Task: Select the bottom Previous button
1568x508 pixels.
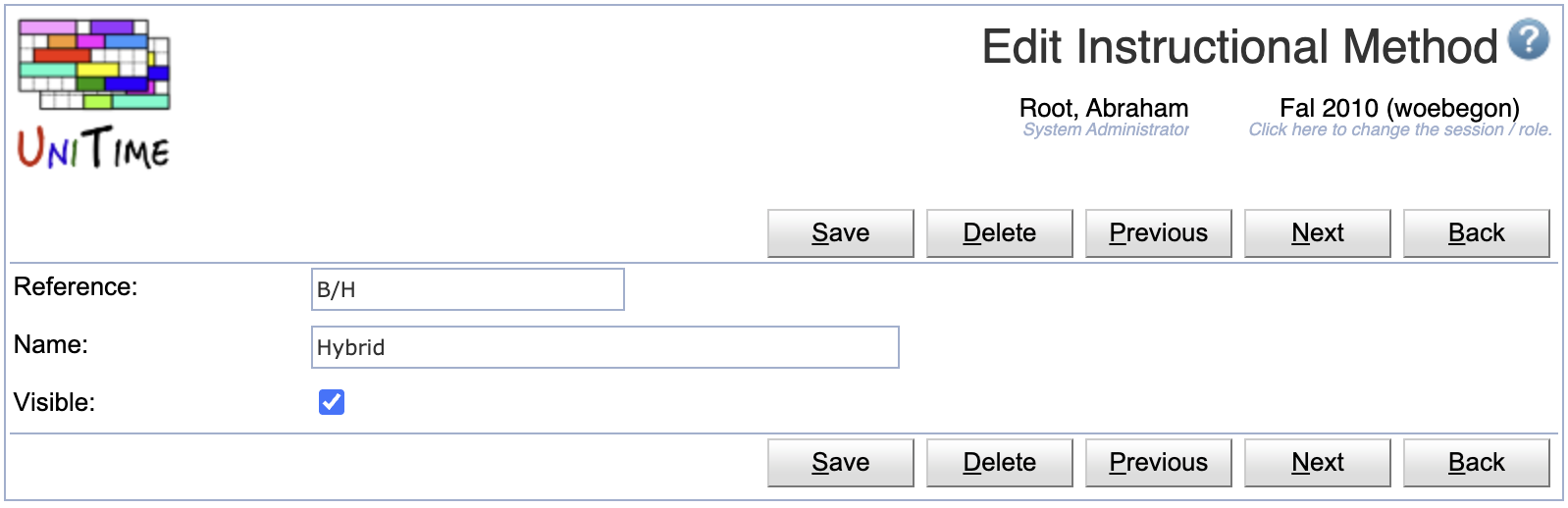Action: [1159, 463]
